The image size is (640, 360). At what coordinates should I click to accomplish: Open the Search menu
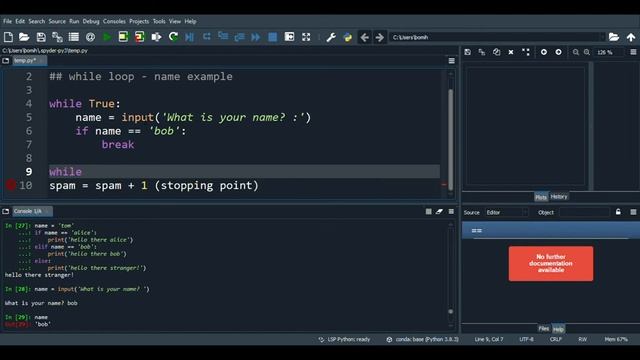click(x=36, y=21)
